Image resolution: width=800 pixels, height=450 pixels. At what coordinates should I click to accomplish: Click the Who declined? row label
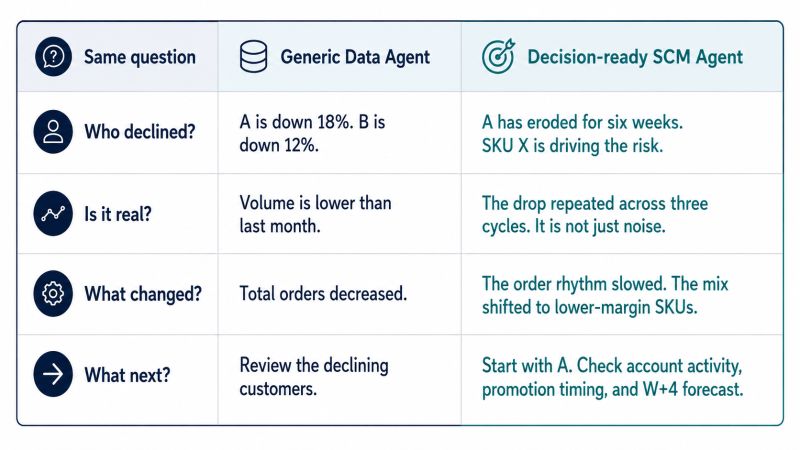coord(140,132)
